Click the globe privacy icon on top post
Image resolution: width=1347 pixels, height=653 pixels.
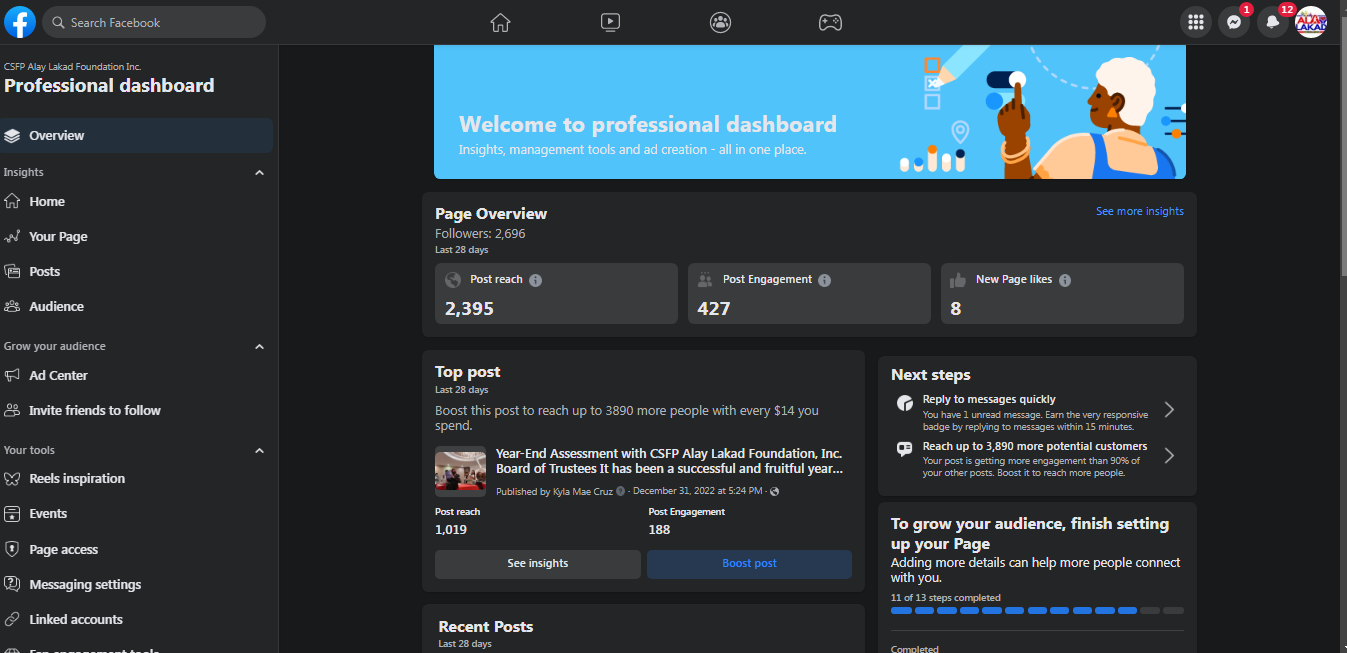coord(775,491)
